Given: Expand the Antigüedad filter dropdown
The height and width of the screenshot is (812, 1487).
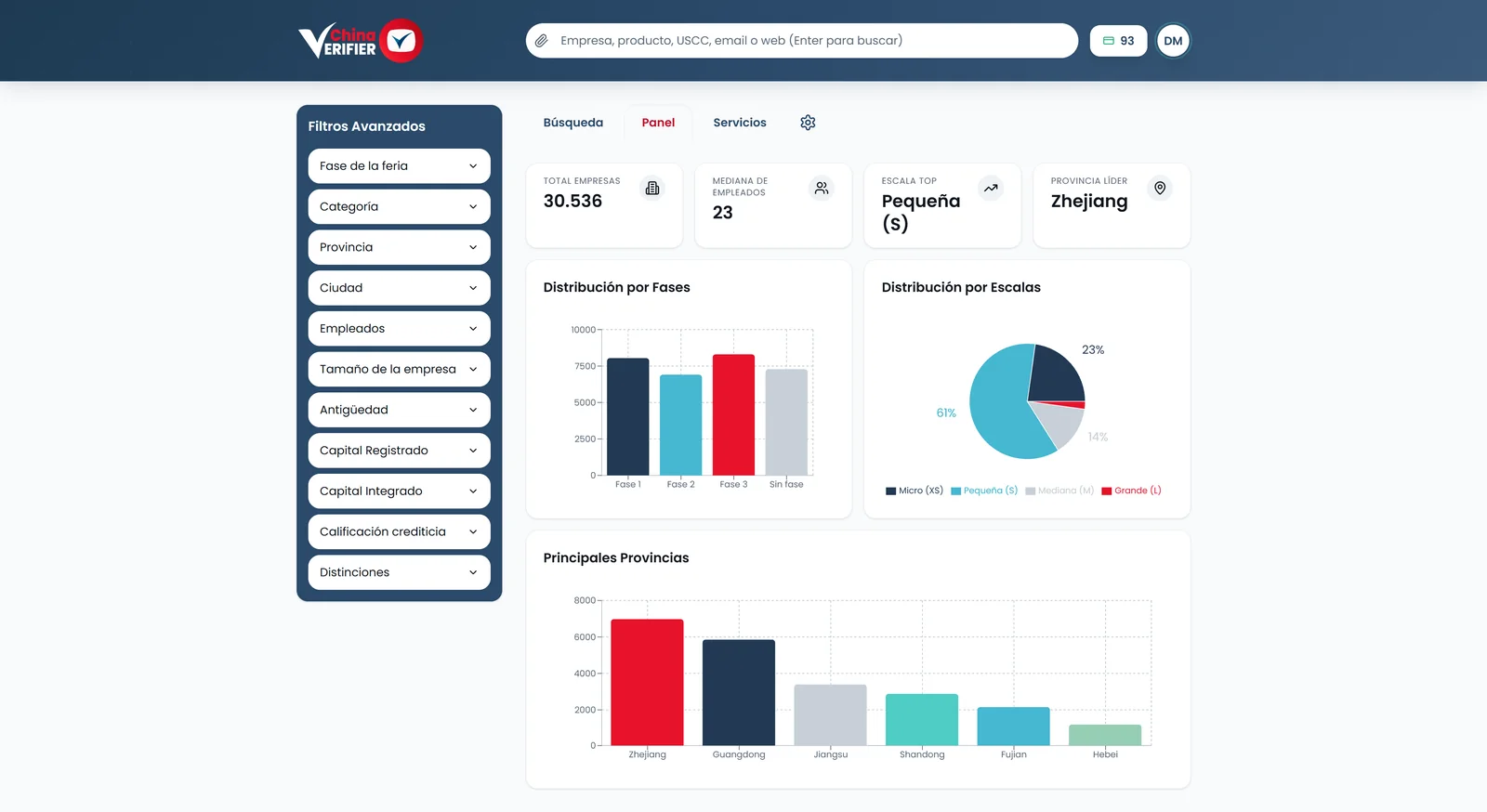Looking at the screenshot, I should pyautogui.click(x=399, y=410).
